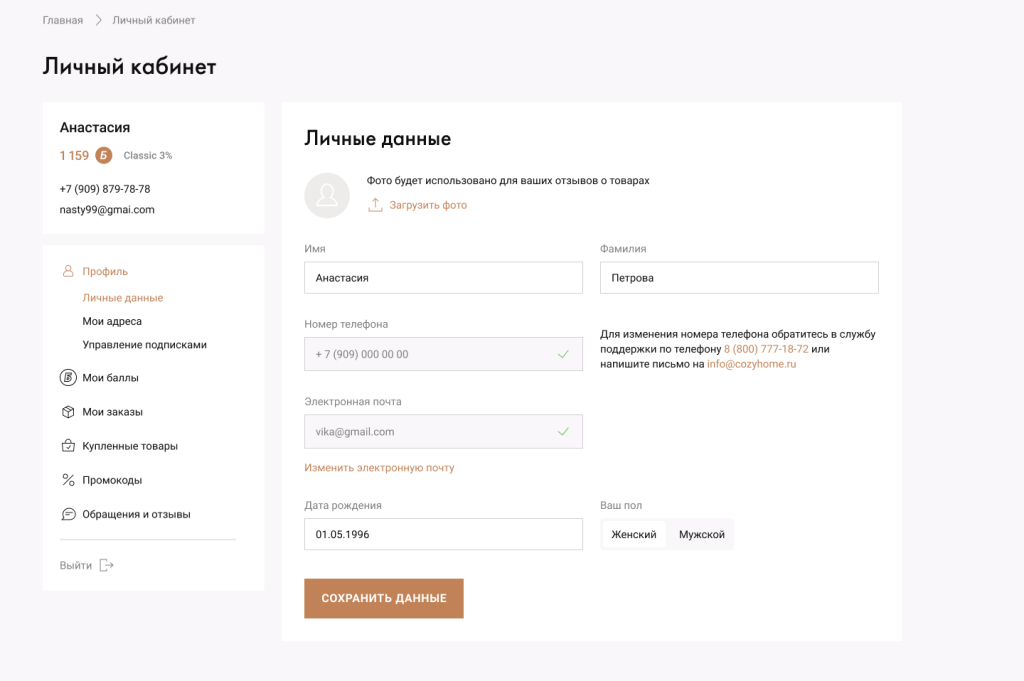The height and width of the screenshot is (681, 1024).
Task: Select Женский gender option
Action: 634,535
